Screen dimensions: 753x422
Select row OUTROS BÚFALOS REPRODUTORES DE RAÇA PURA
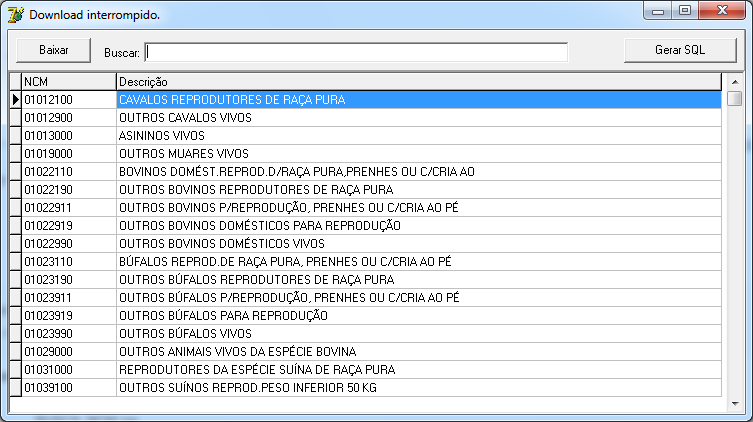tap(419, 280)
